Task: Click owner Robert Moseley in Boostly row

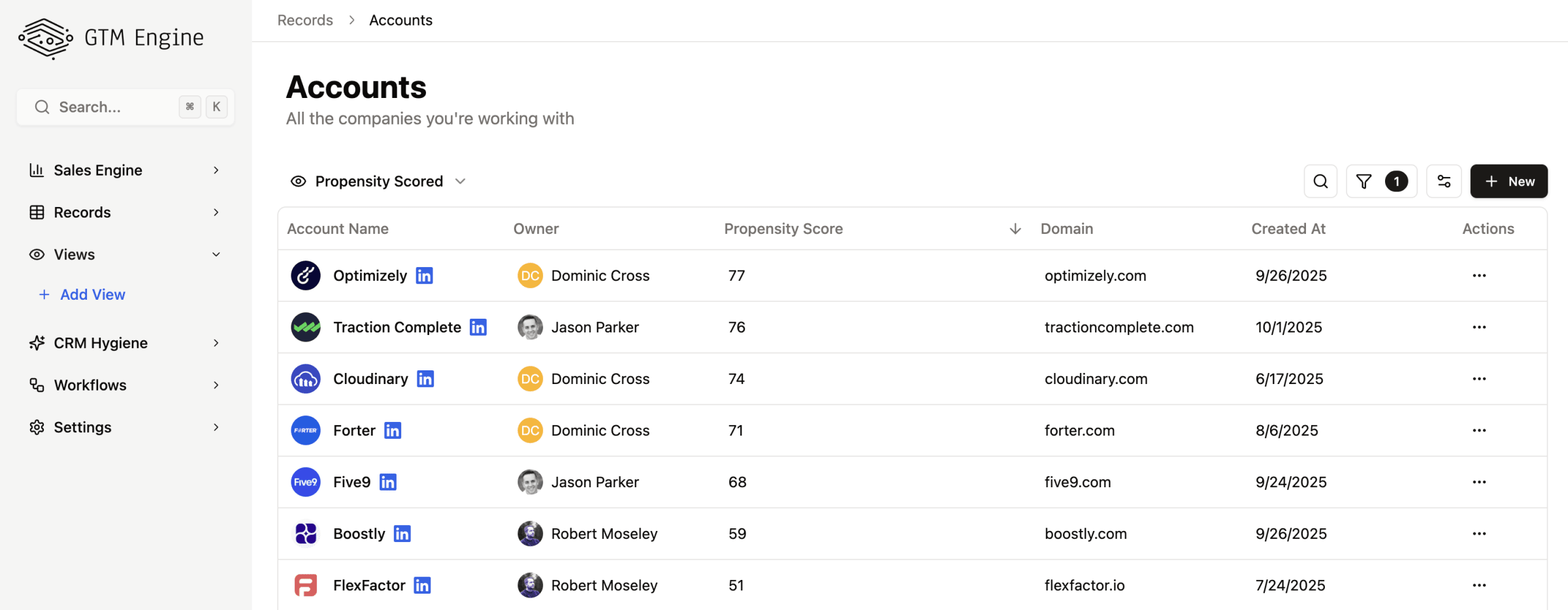Action: point(604,534)
